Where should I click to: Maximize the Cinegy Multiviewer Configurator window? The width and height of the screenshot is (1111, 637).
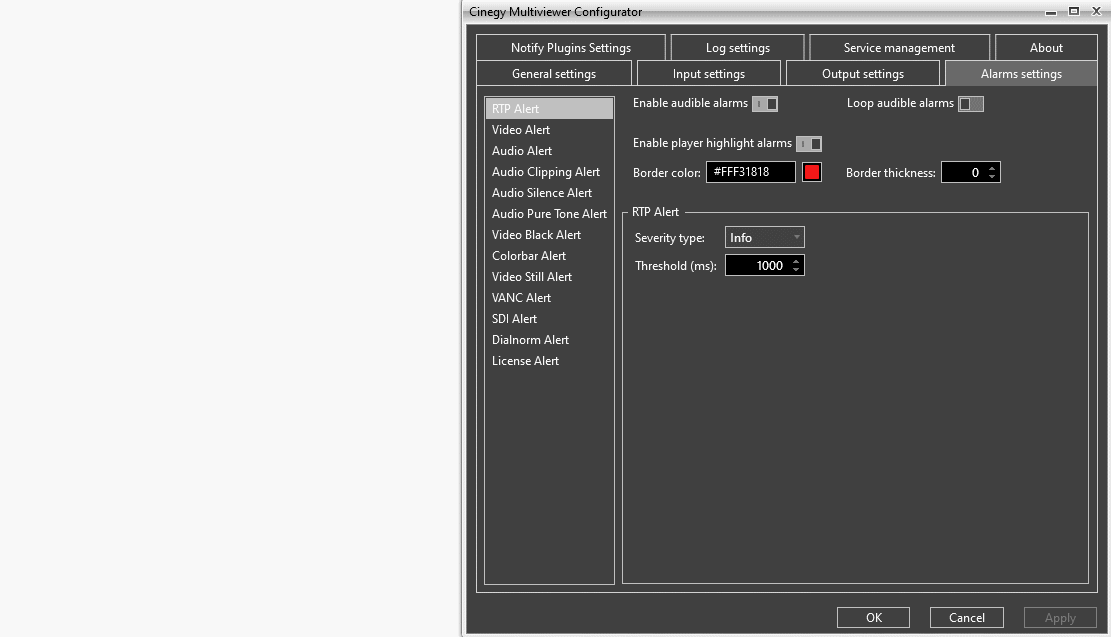click(1074, 11)
